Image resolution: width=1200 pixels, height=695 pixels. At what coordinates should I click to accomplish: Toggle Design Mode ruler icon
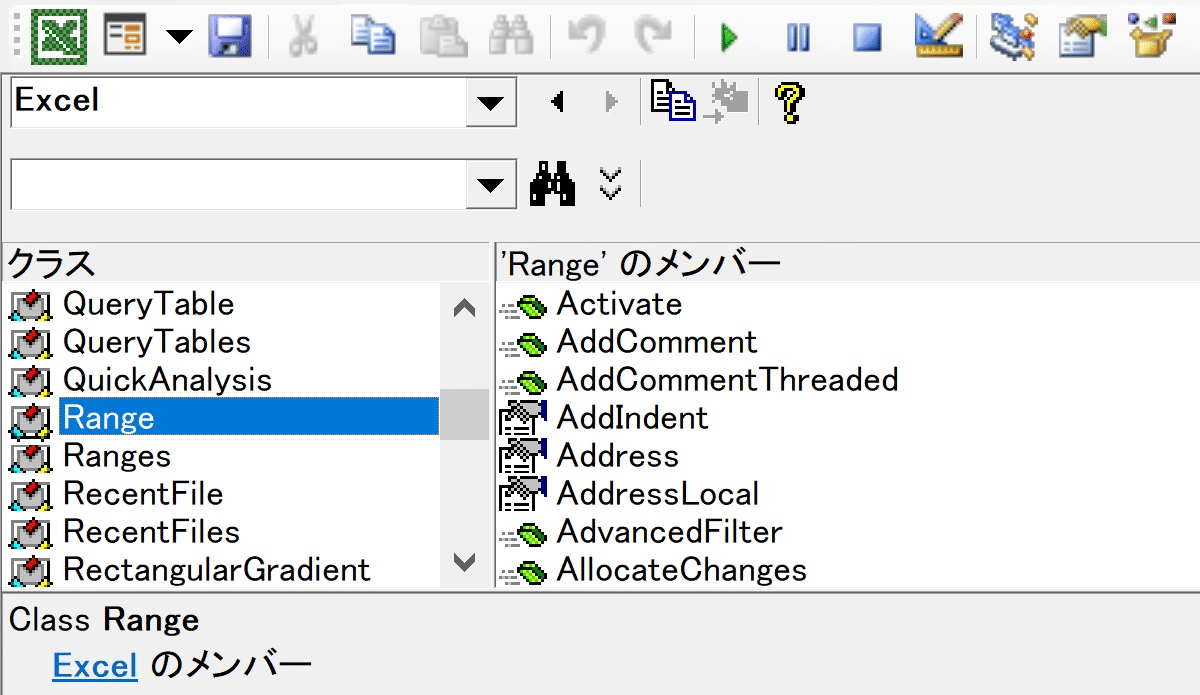pyautogui.click(x=939, y=36)
